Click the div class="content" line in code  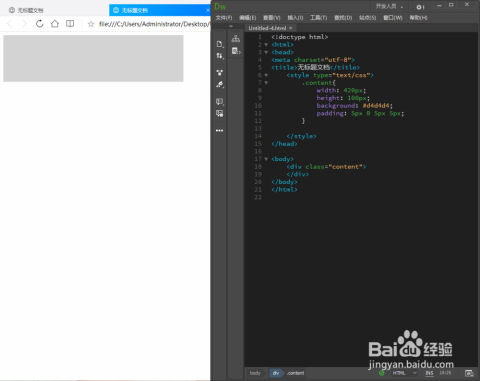(326, 167)
